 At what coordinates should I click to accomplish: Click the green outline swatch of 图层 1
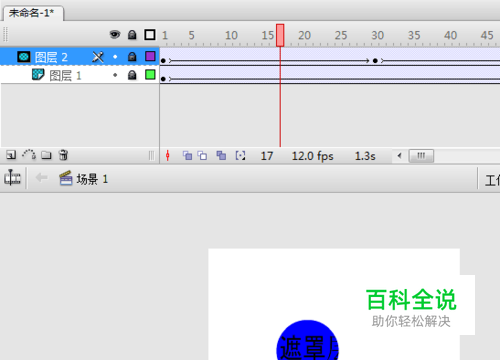(150, 75)
